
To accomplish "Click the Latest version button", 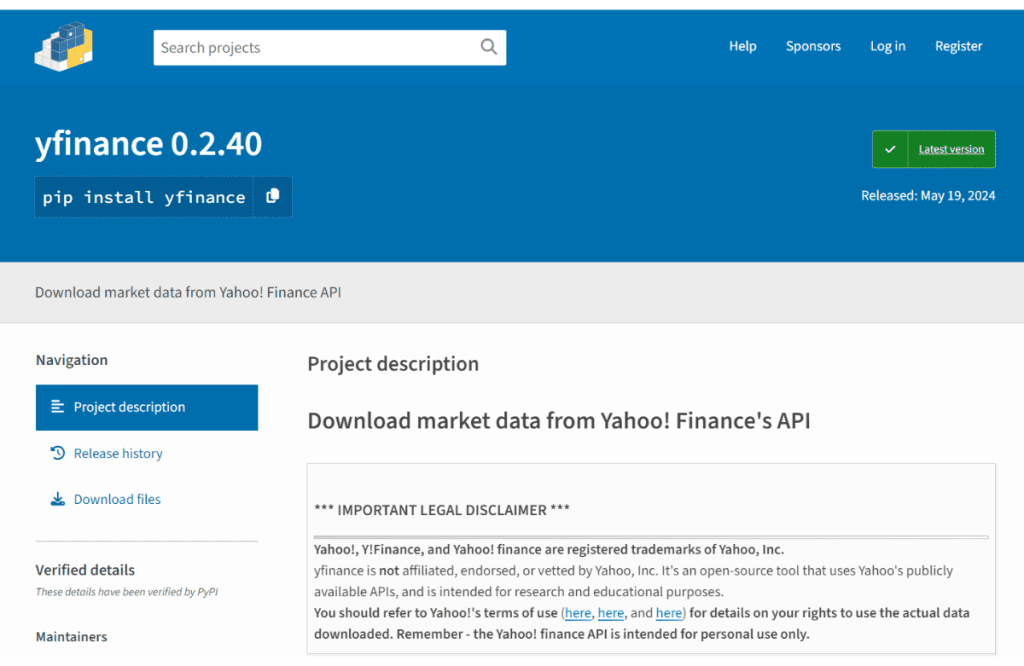I will (x=950, y=149).
